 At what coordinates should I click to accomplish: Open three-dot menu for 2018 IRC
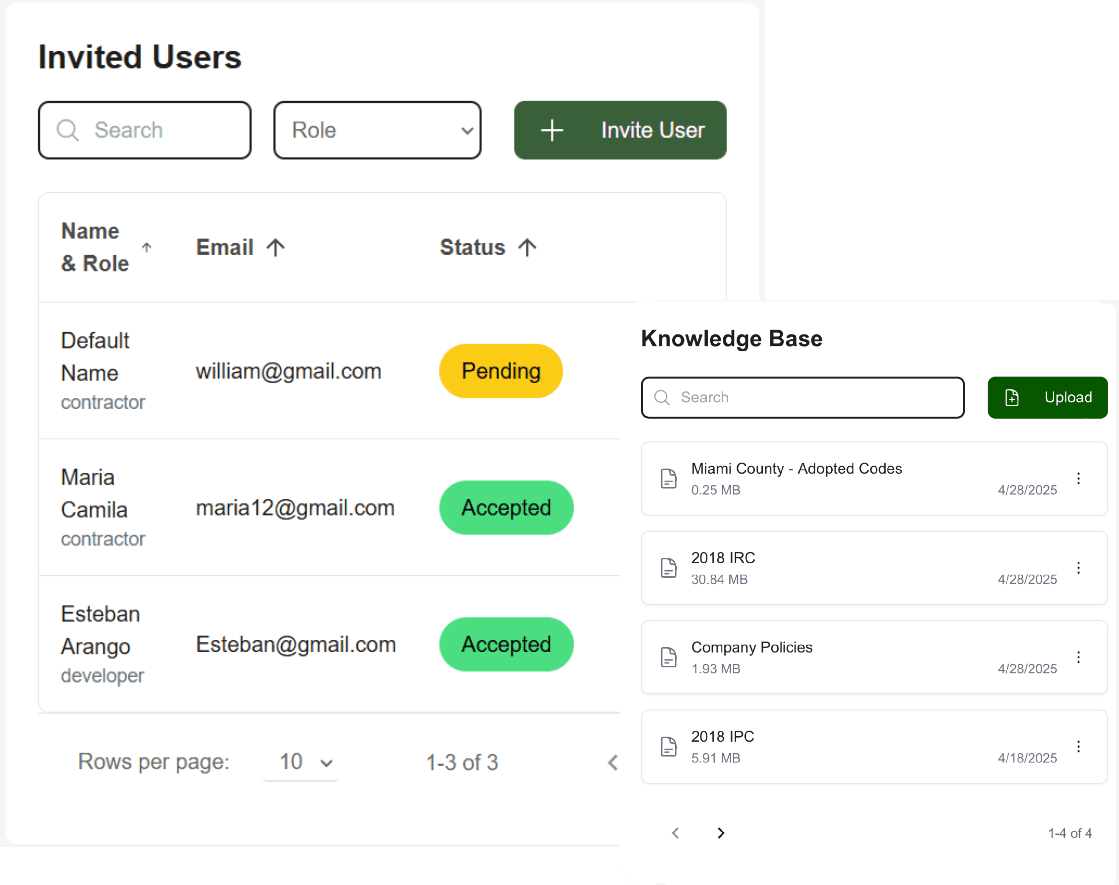1078,568
